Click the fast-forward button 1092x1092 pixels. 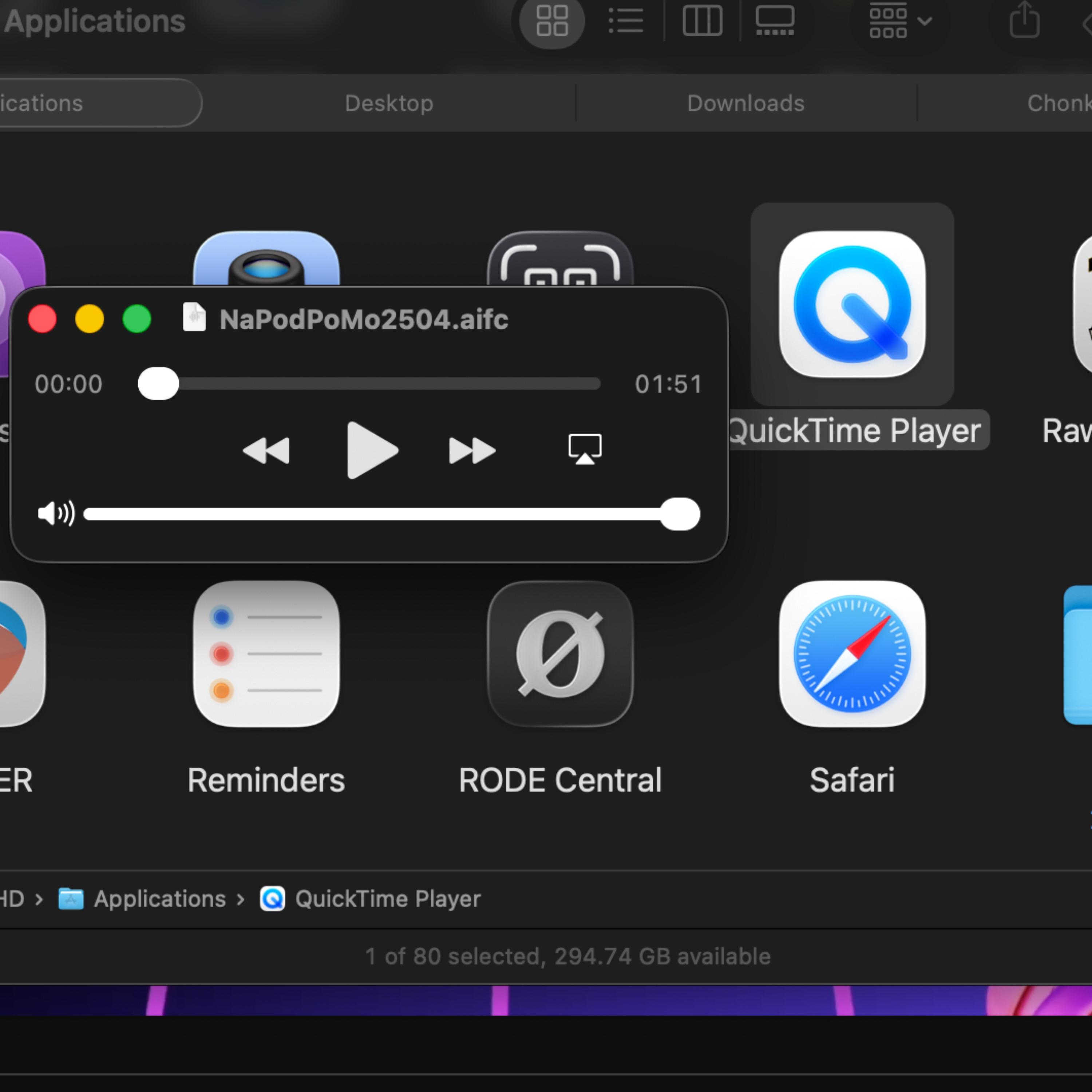click(x=472, y=451)
